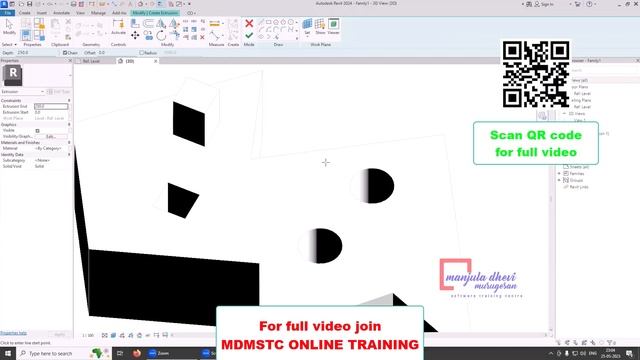Close the 3D view tab
Screen dimensions: 640x360
[156, 61]
